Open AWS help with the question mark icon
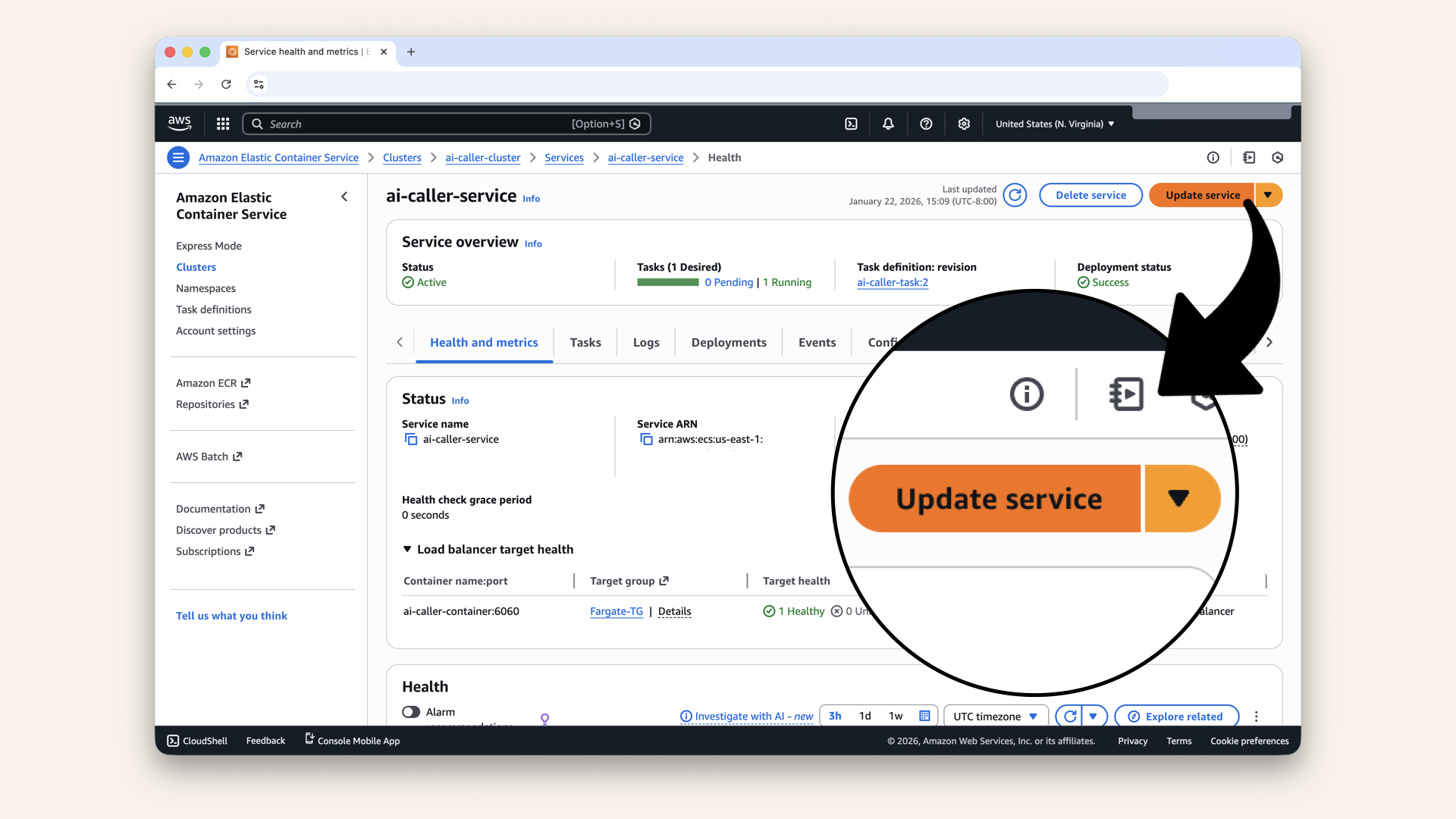 pyautogui.click(x=926, y=124)
